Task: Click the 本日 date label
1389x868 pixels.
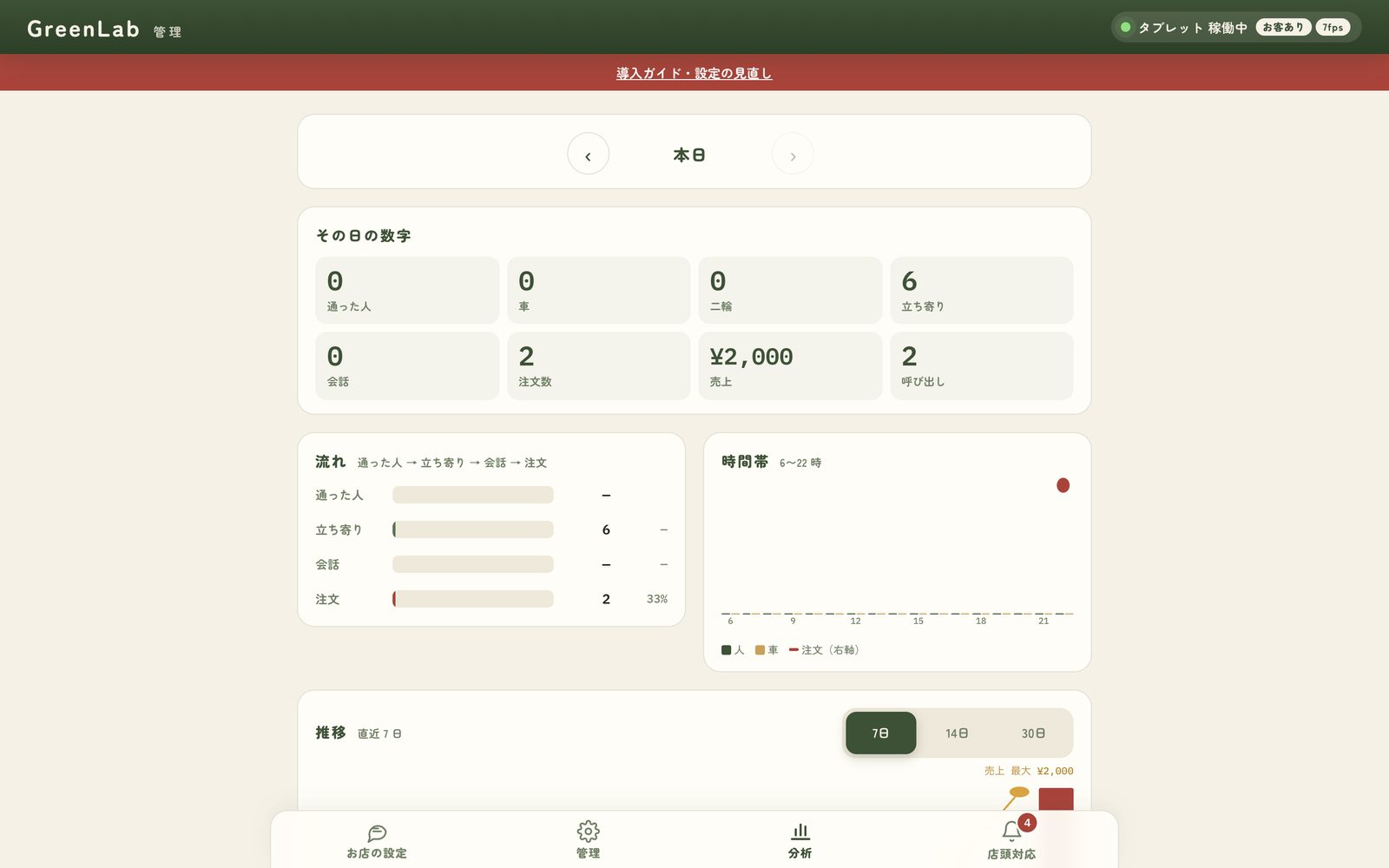Action: click(x=689, y=155)
